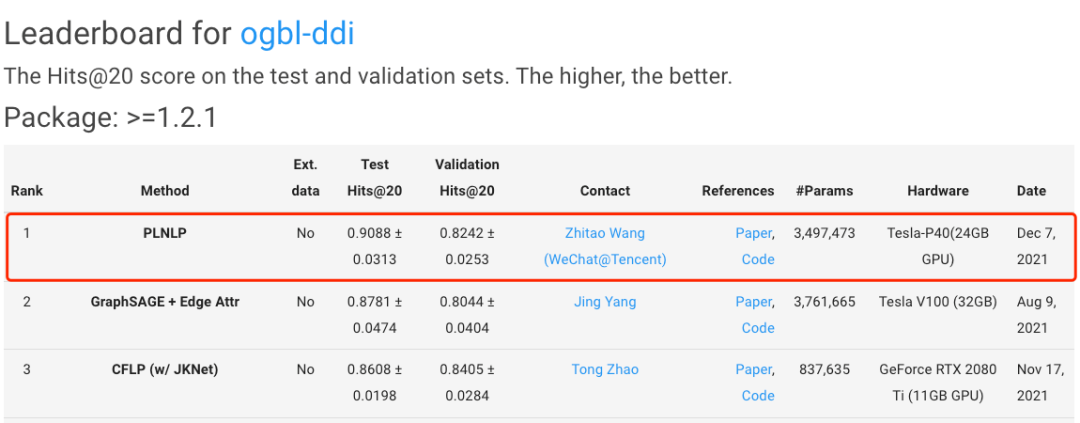The width and height of the screenshot is (1080, 423).
Task: Click the Date column header
Action: (1031, 190)
